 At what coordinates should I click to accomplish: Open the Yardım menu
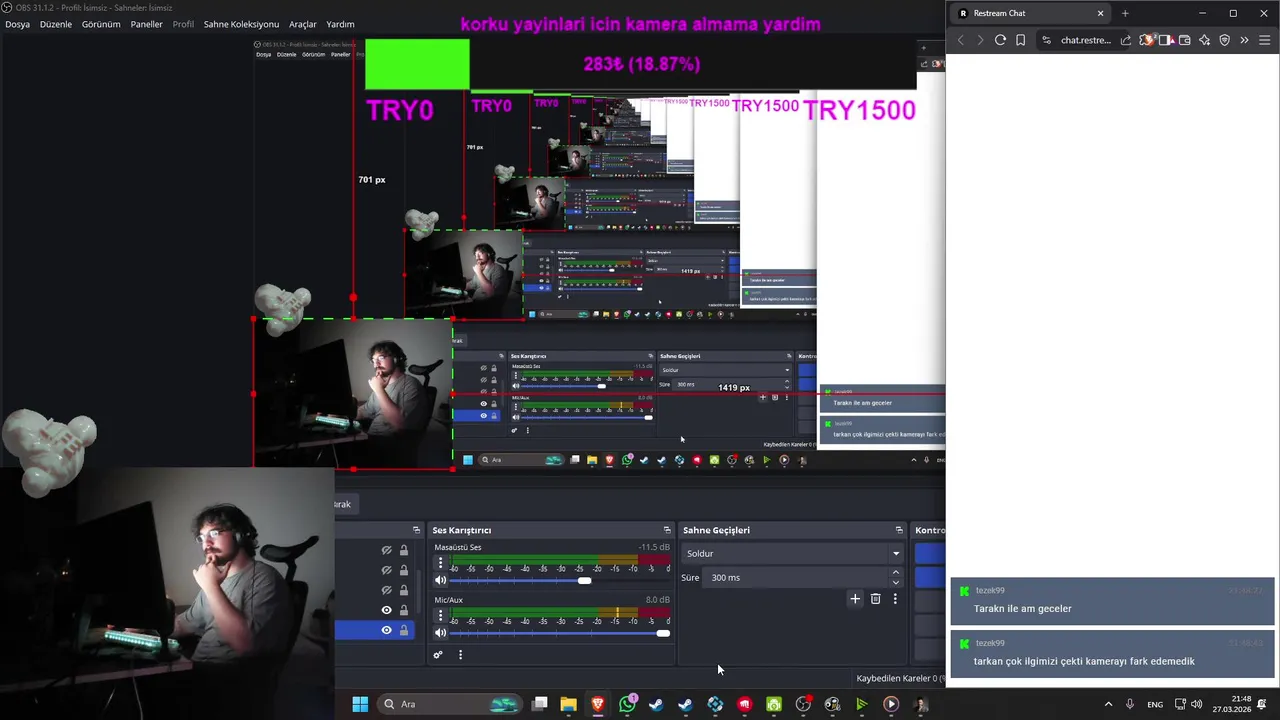pos(340,24)
